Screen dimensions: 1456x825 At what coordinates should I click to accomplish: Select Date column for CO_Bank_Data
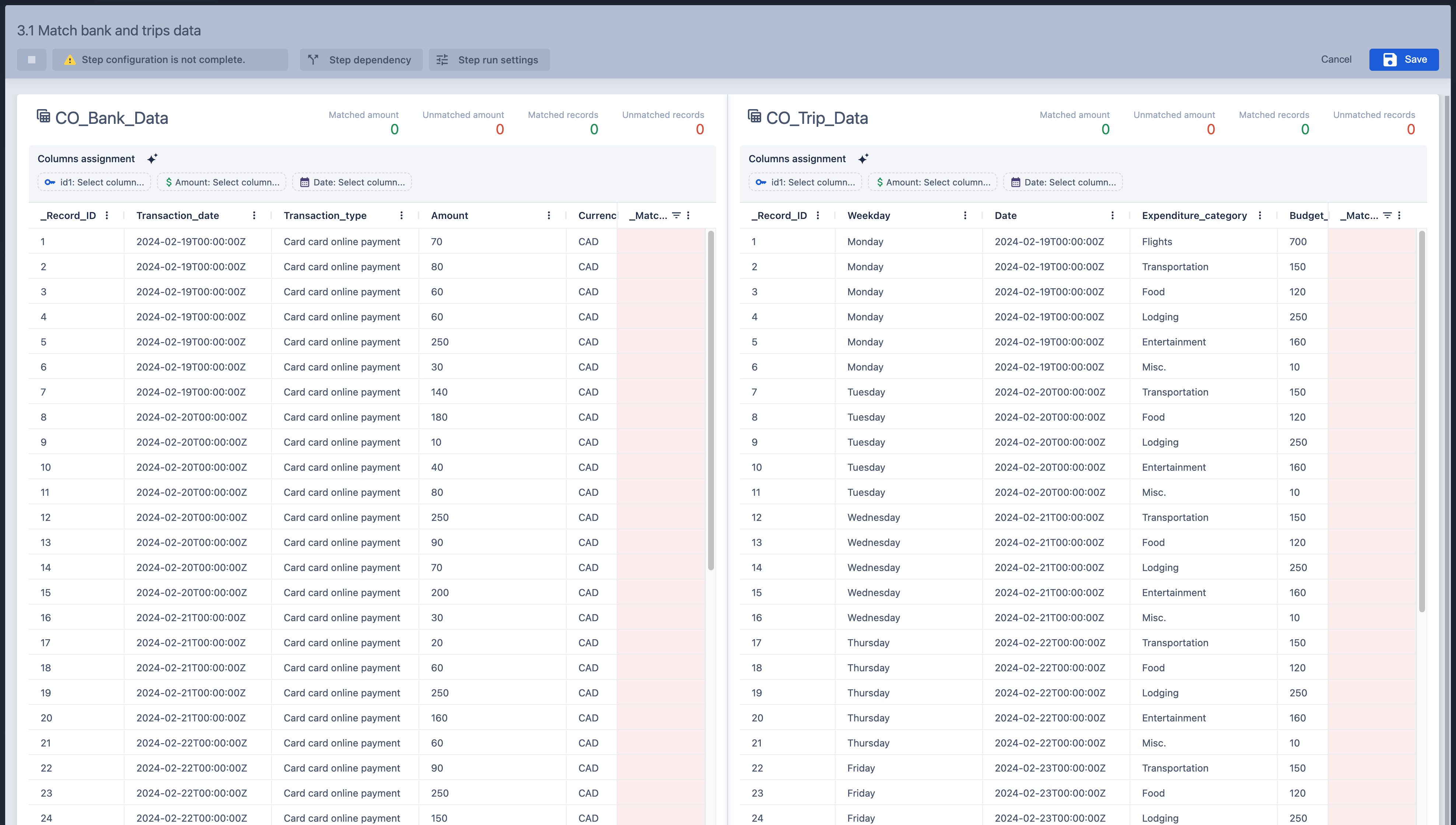(352, 182)
